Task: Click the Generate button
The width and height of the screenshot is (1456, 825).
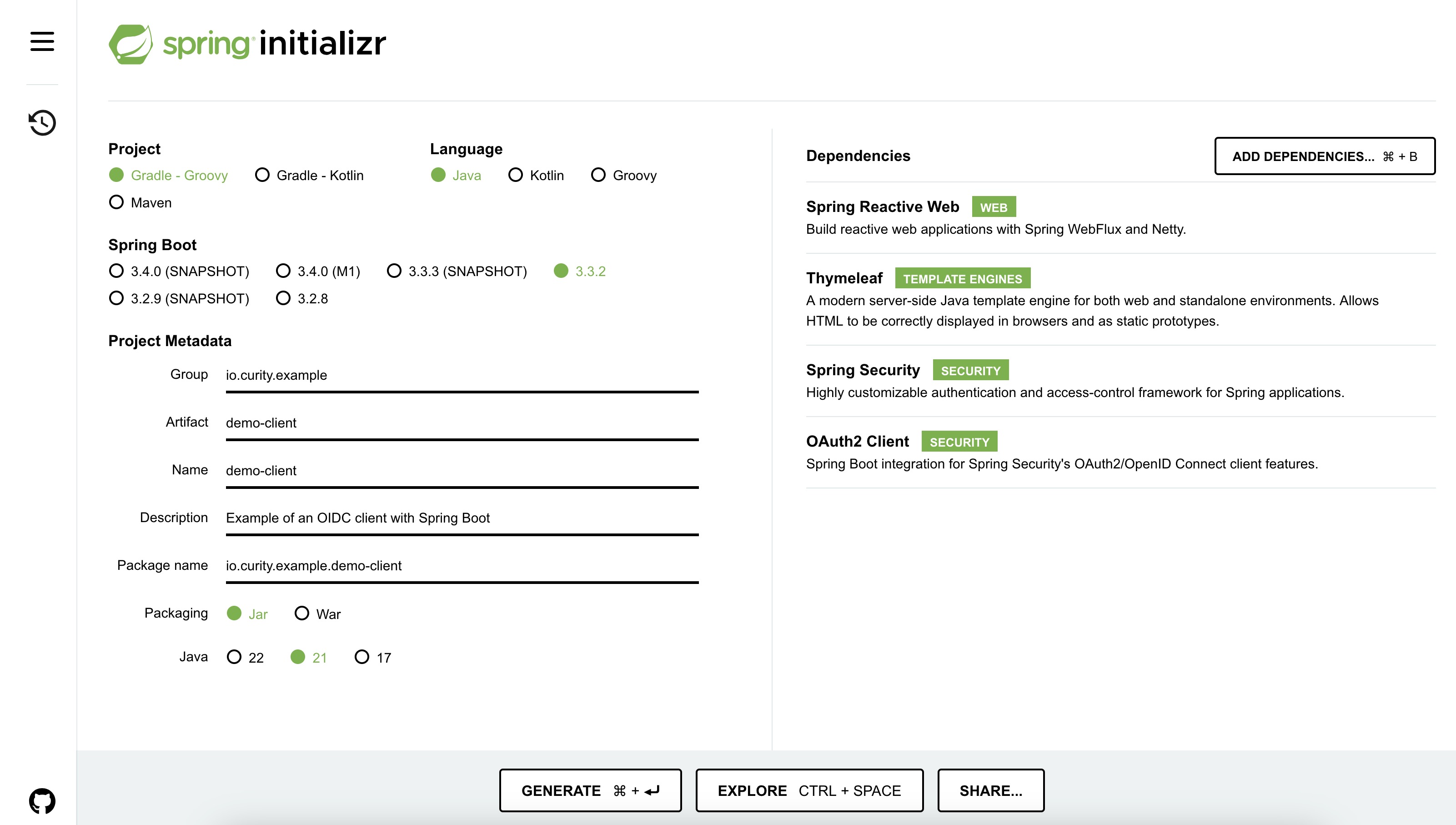Action: (590, 790)
